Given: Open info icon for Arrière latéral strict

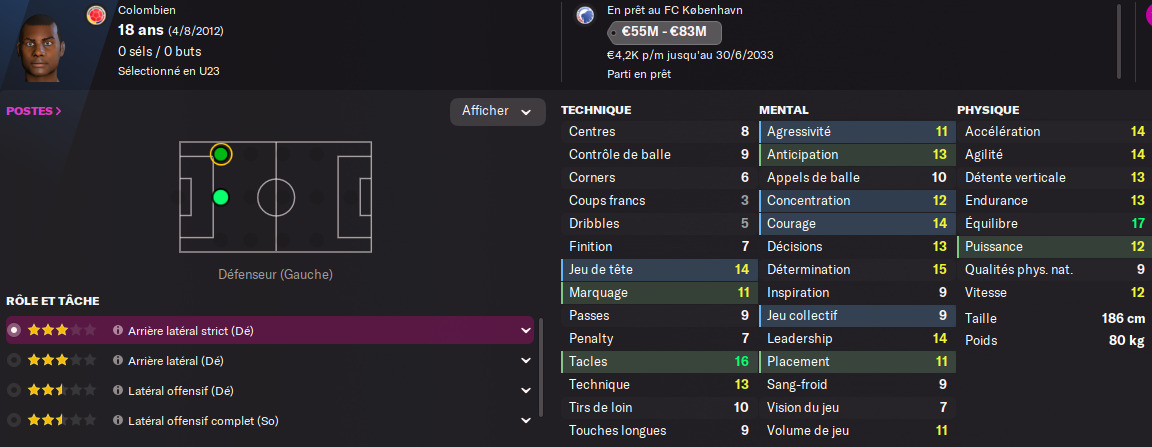Looking at the screenshot, I should coord(118,331).
